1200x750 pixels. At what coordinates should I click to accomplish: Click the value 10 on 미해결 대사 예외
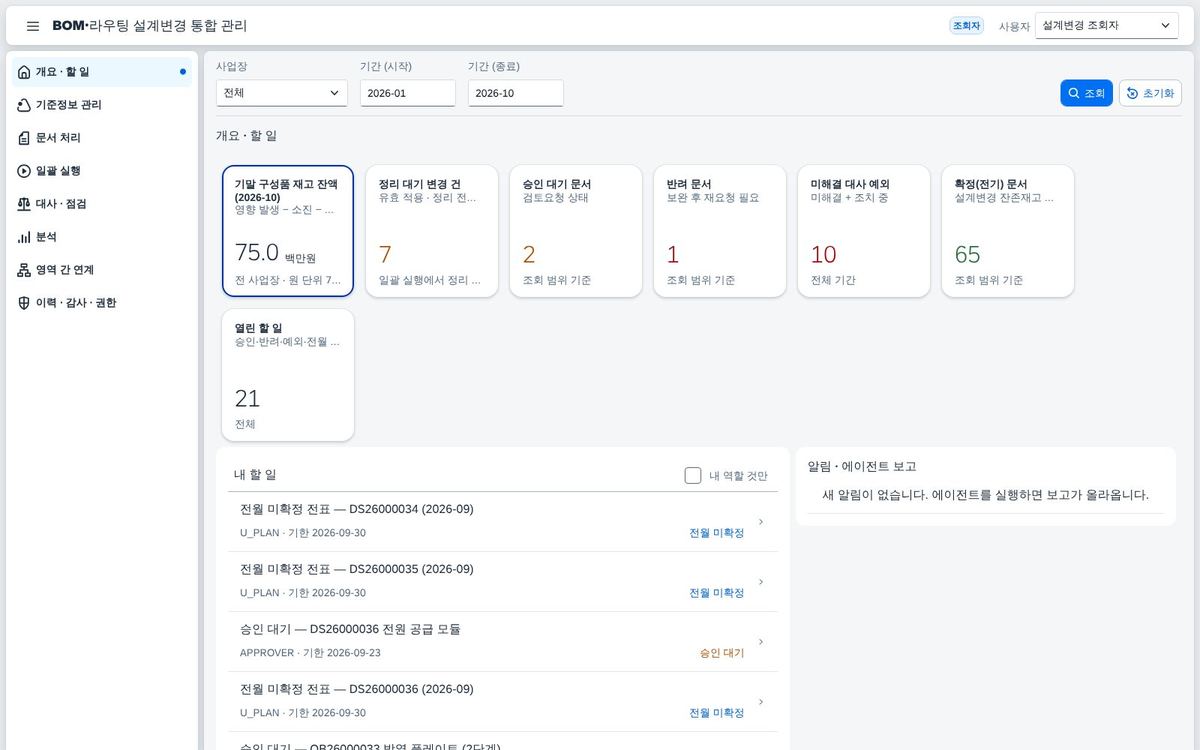click(824, 254)
